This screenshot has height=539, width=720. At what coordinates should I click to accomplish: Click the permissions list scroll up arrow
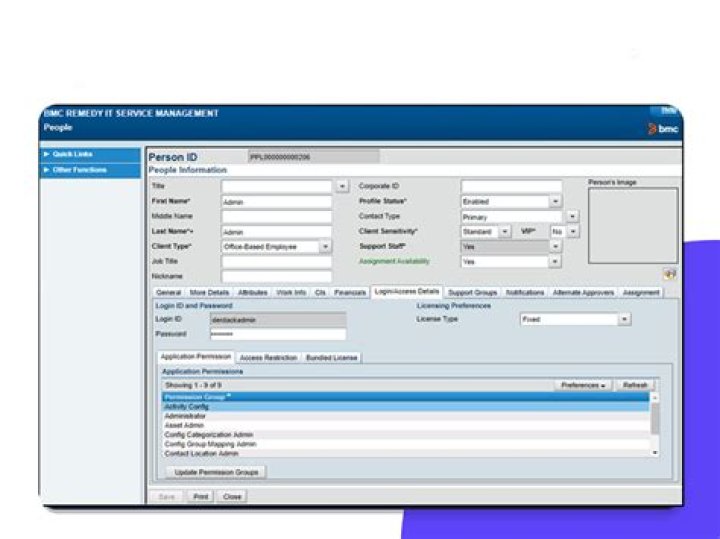click(x=655, y=398)
